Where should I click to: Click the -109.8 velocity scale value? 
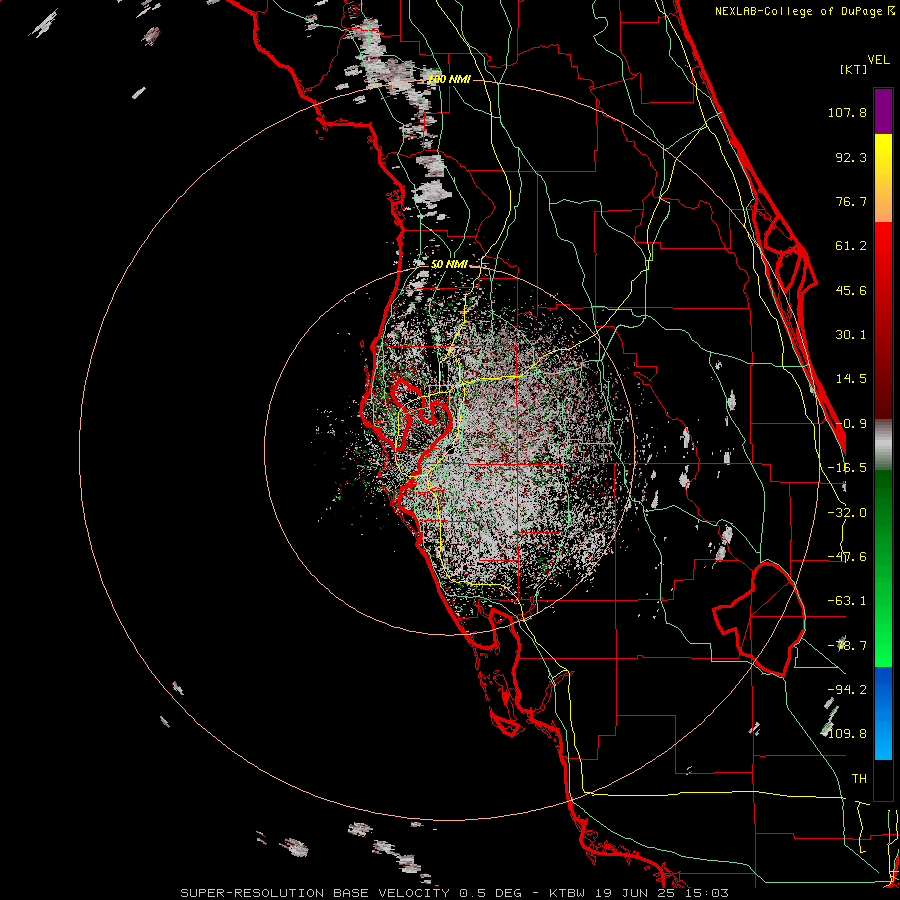click(x=844, y=734)
